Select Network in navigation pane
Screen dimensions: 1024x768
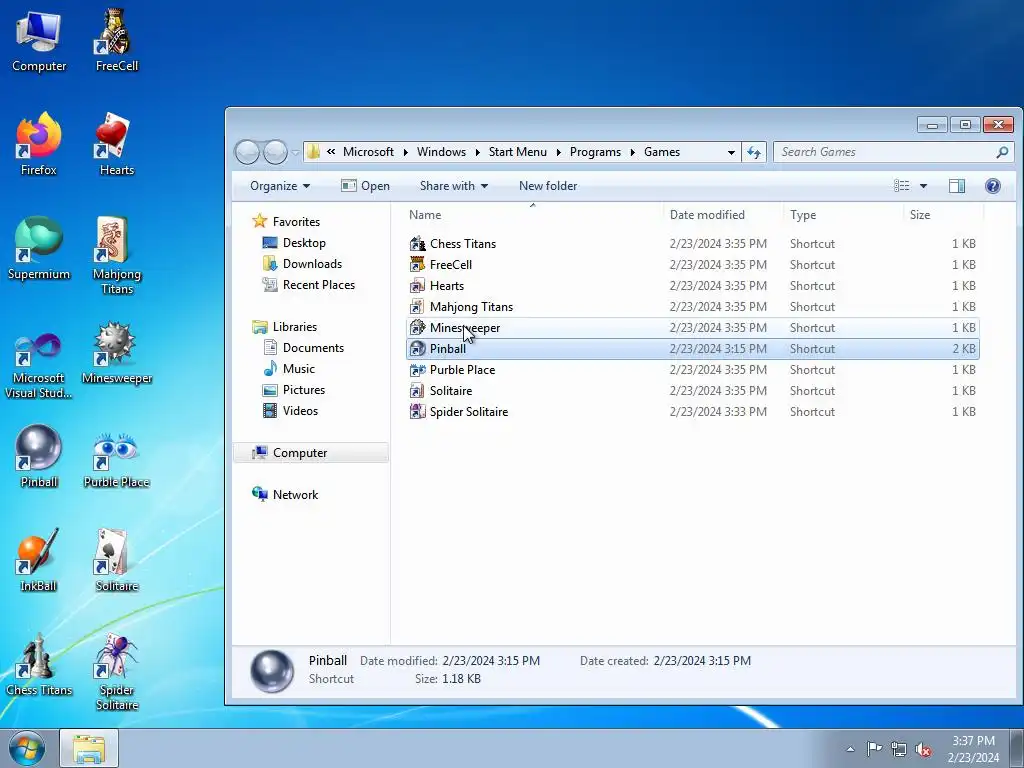[285, 494]
